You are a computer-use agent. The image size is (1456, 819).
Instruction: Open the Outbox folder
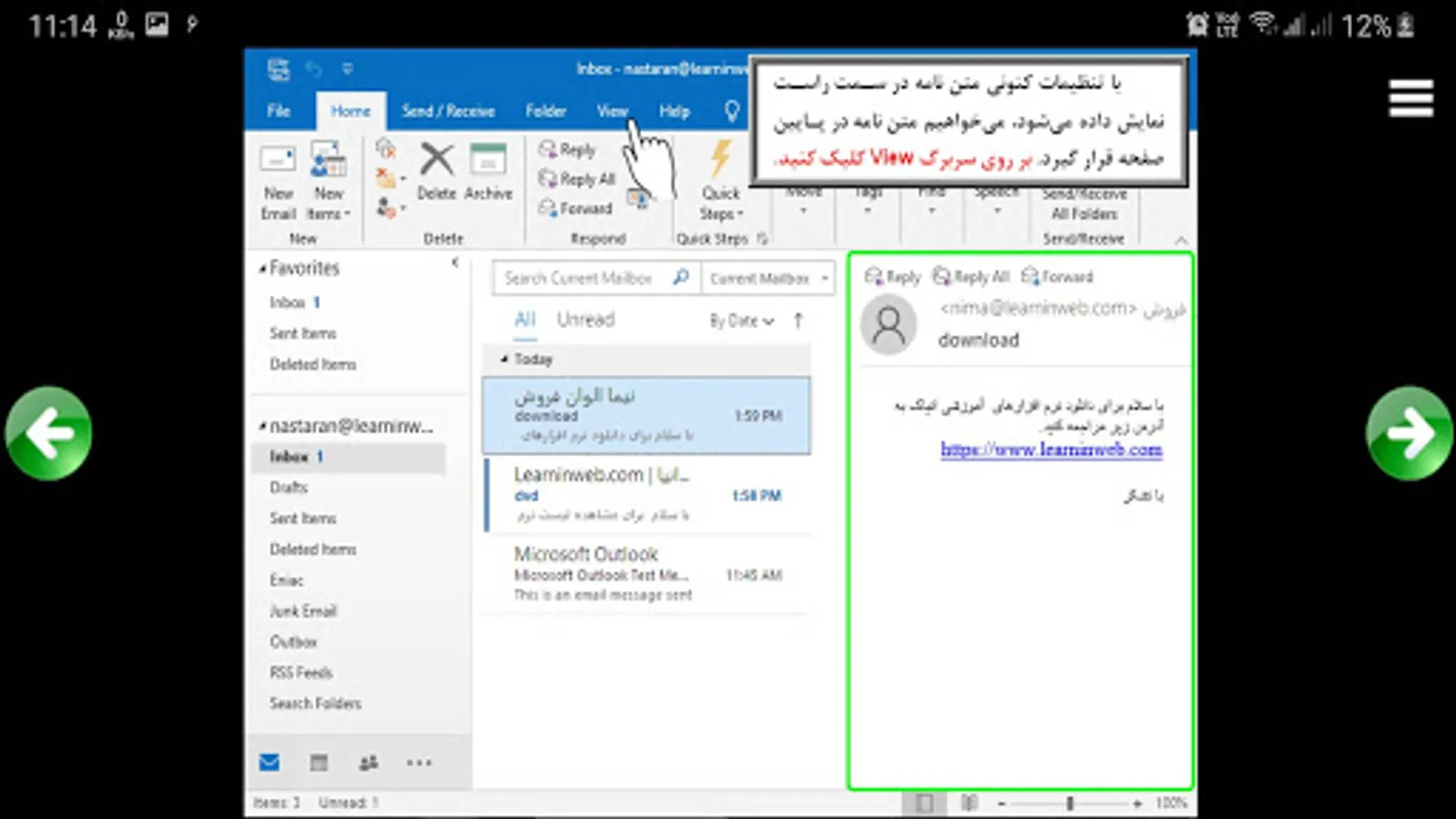pos(293,642)
